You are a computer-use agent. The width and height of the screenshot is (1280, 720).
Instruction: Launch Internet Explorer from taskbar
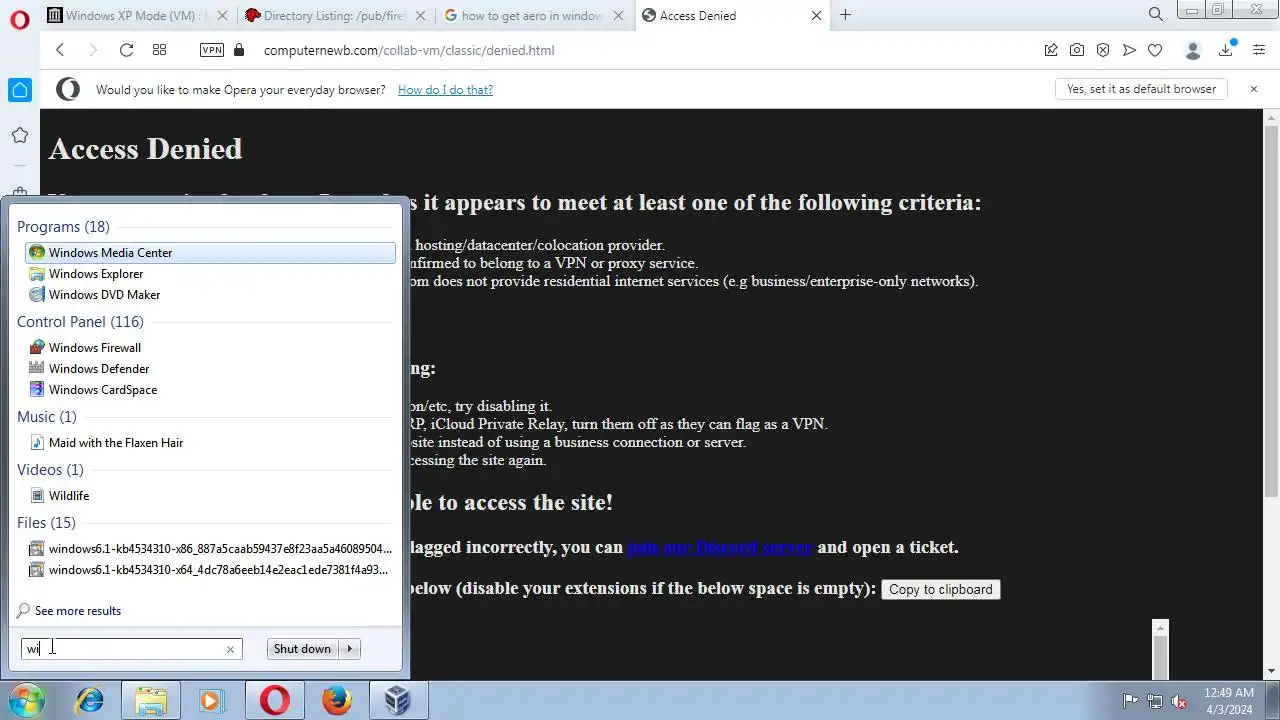tap(90, 701)
